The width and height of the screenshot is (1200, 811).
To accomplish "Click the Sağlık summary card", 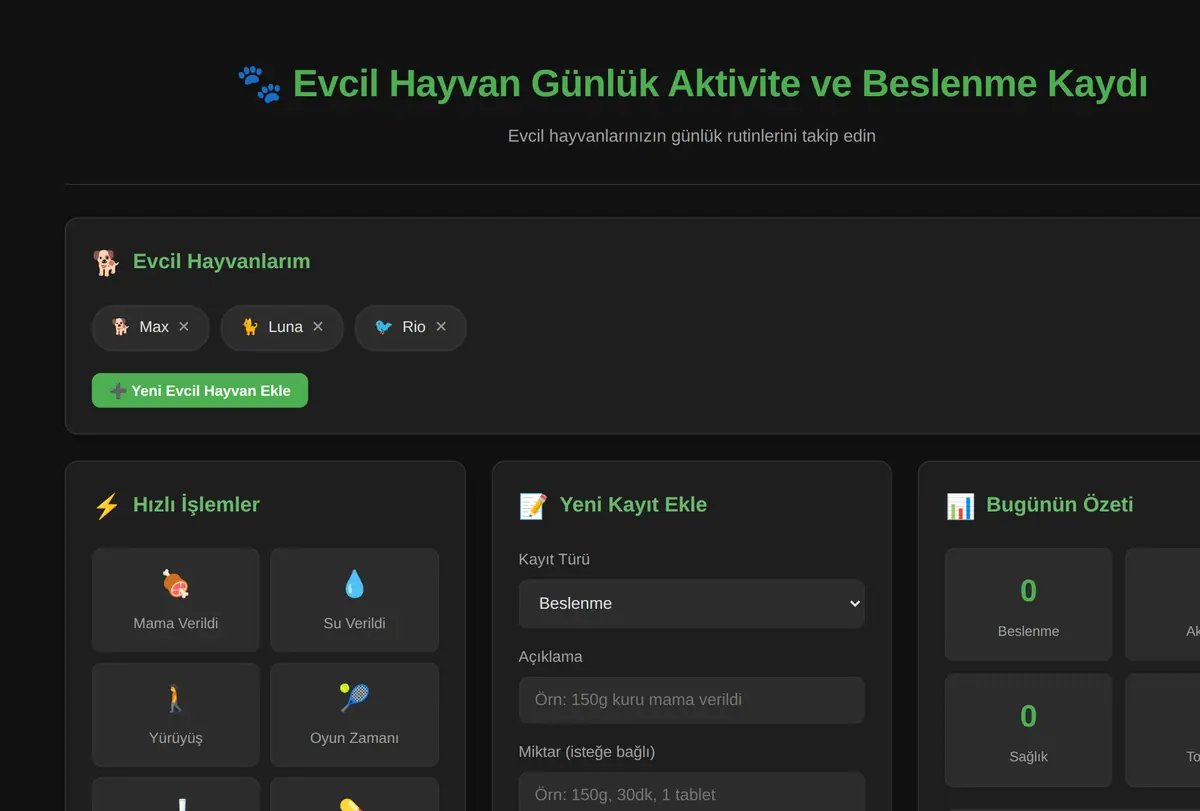I will click(x=1028, y=730).
